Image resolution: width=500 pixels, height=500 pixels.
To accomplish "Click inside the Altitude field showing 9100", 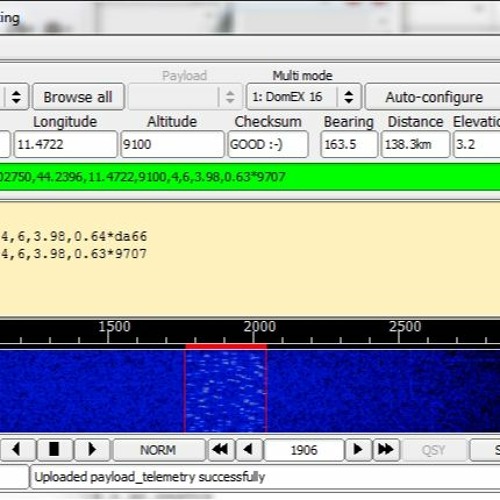I will click(172, 144).
